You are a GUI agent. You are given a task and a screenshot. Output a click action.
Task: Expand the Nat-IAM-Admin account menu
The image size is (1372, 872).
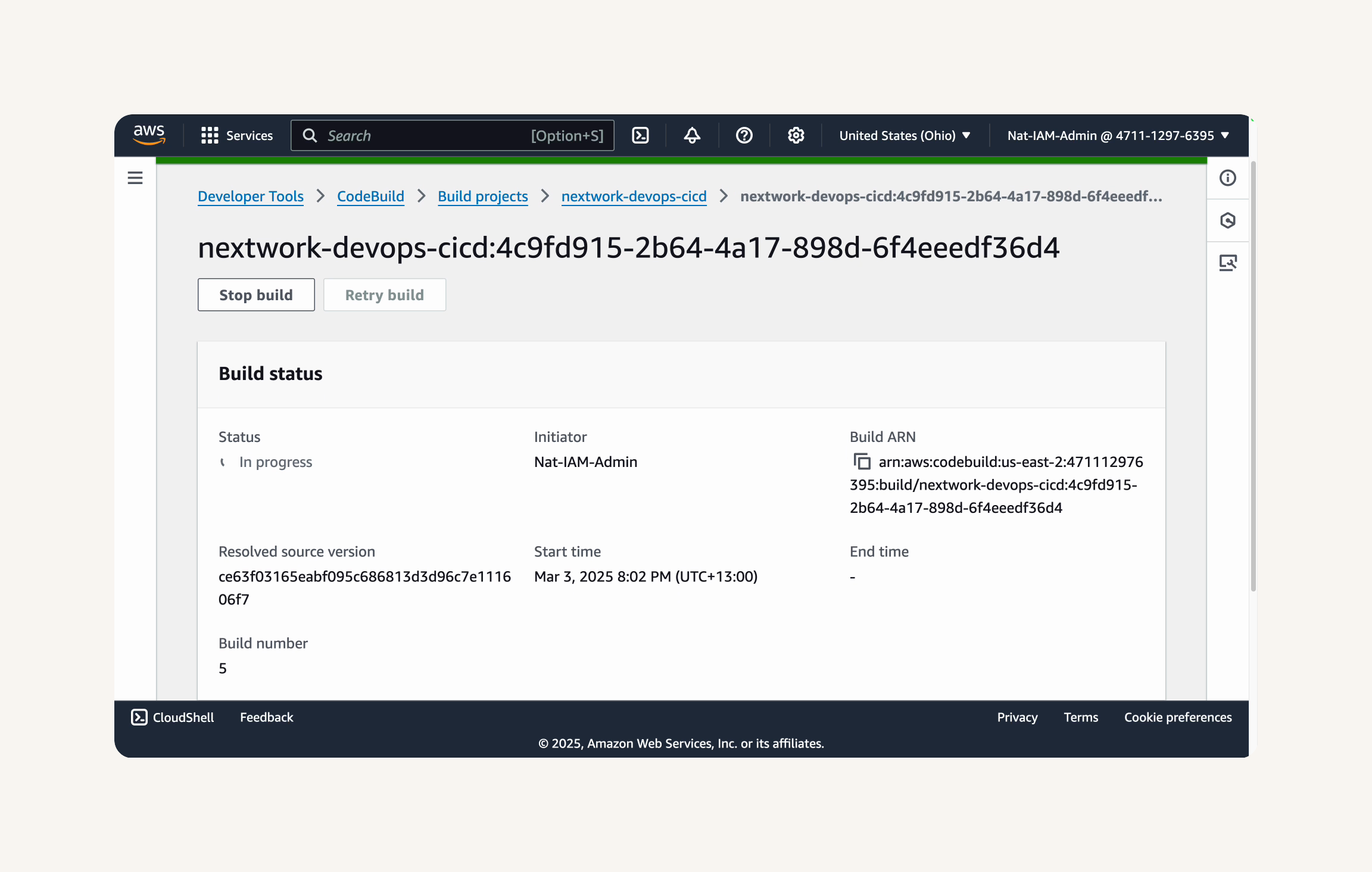1118,135
